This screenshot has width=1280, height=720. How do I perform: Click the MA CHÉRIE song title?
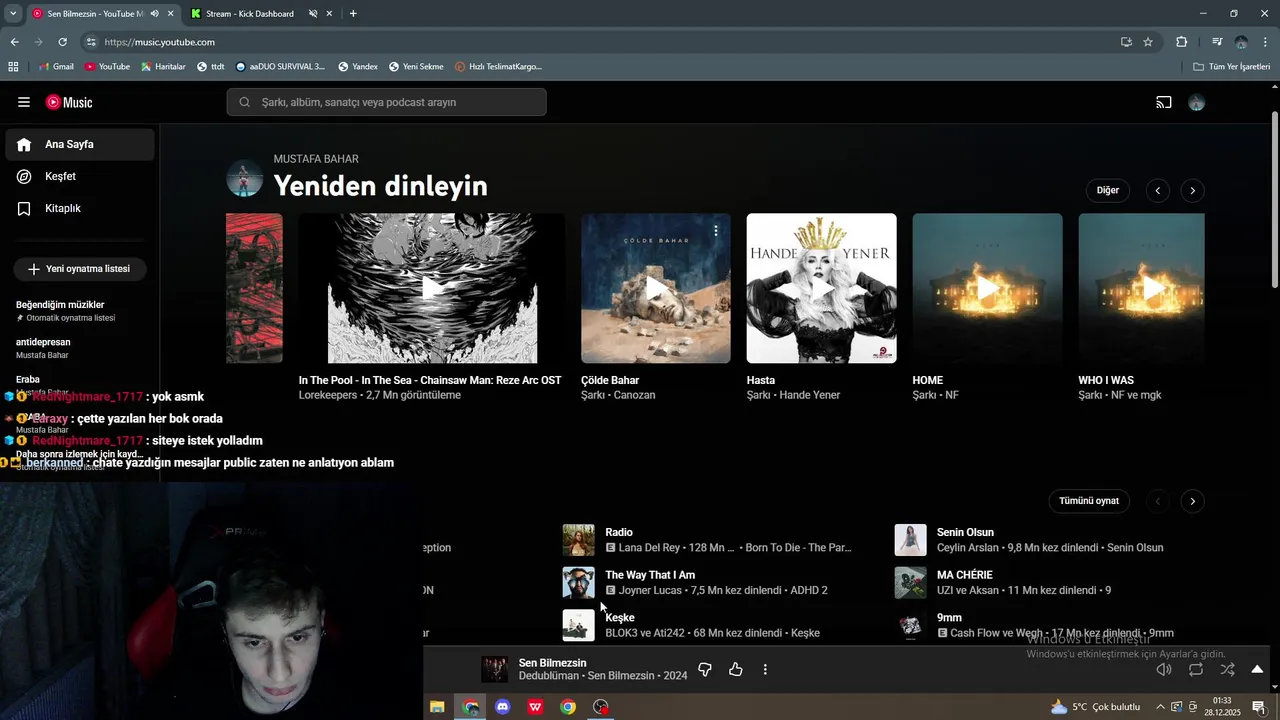(x=965, y=575)
